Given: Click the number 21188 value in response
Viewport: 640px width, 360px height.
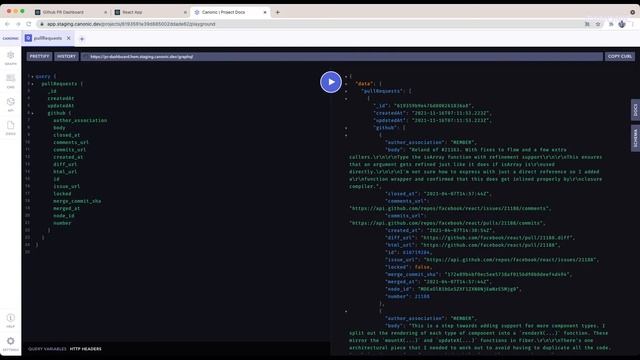Looking at the screenshot, I should [x=422, y=296].
